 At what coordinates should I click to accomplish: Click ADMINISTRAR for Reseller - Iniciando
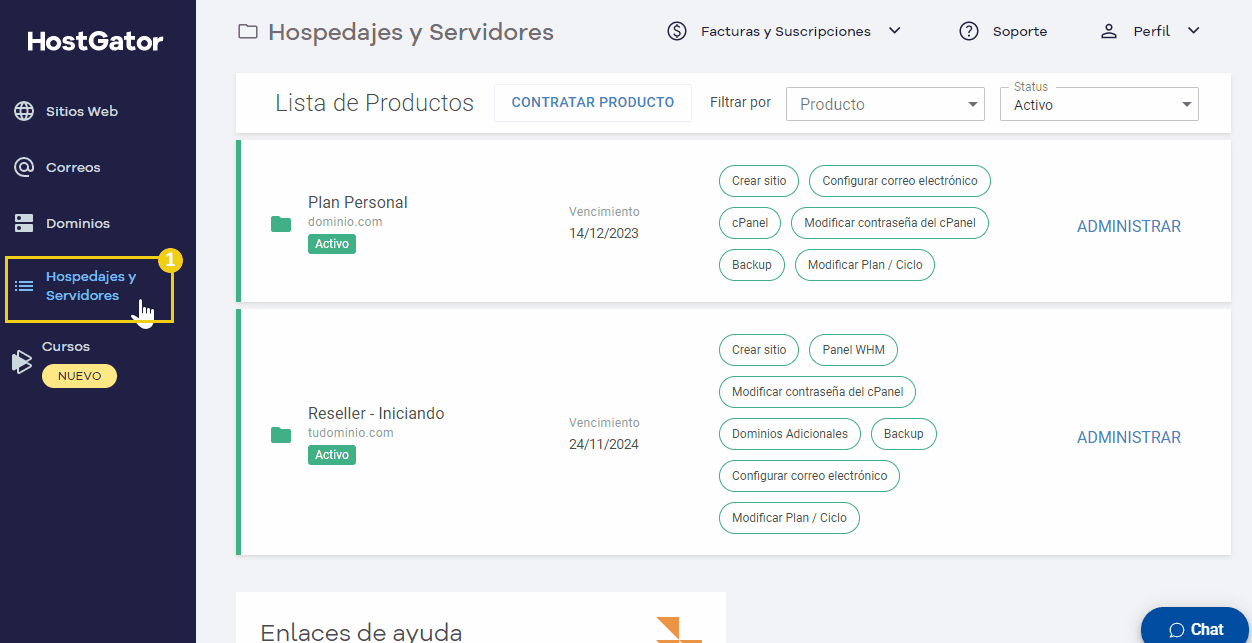1129,438
